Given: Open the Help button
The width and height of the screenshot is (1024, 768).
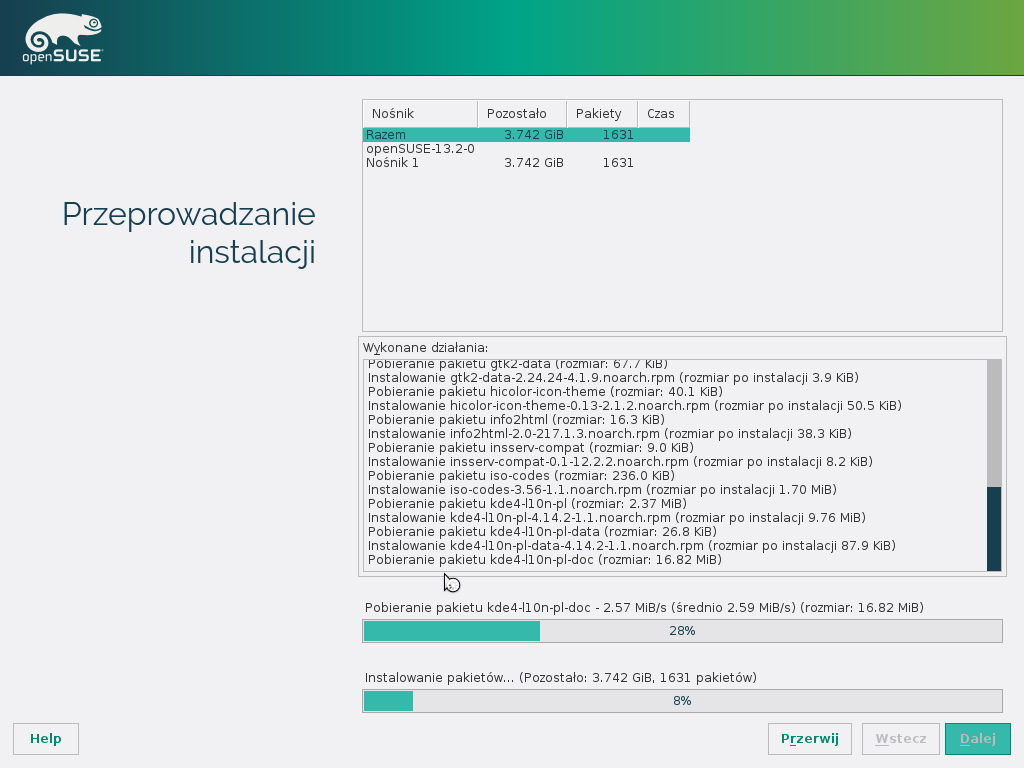Looking at the screenshot, I should 46,739.
